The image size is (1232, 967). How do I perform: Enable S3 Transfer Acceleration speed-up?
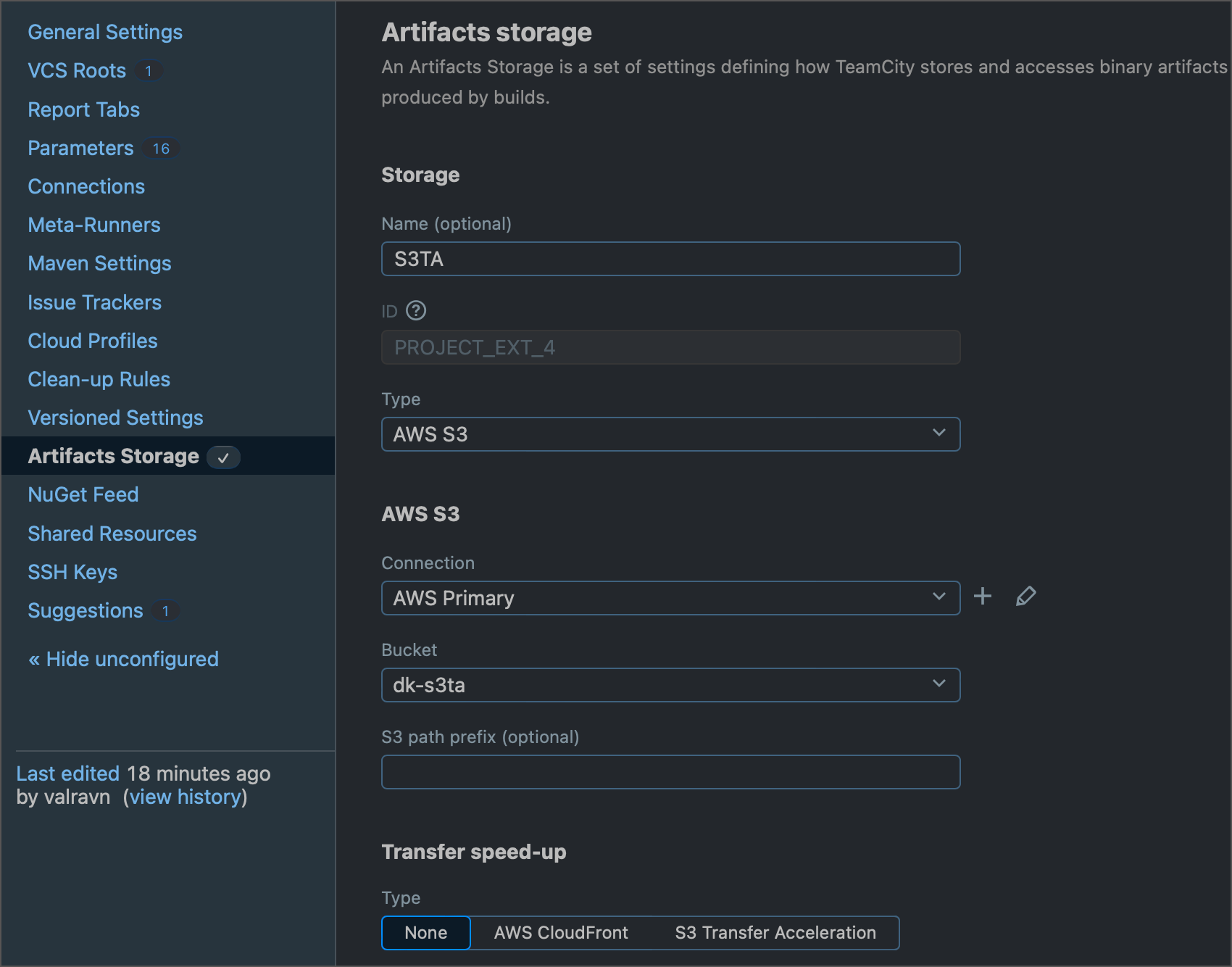click(x=775, y=933)
